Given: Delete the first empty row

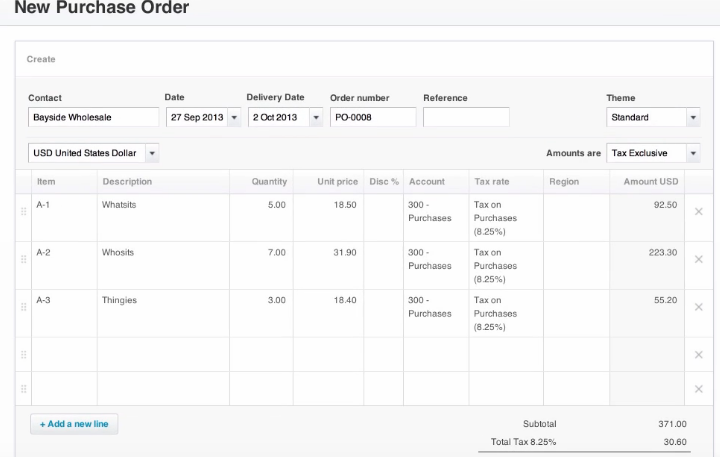Looking at the screenshot, I should click(698, 355).
